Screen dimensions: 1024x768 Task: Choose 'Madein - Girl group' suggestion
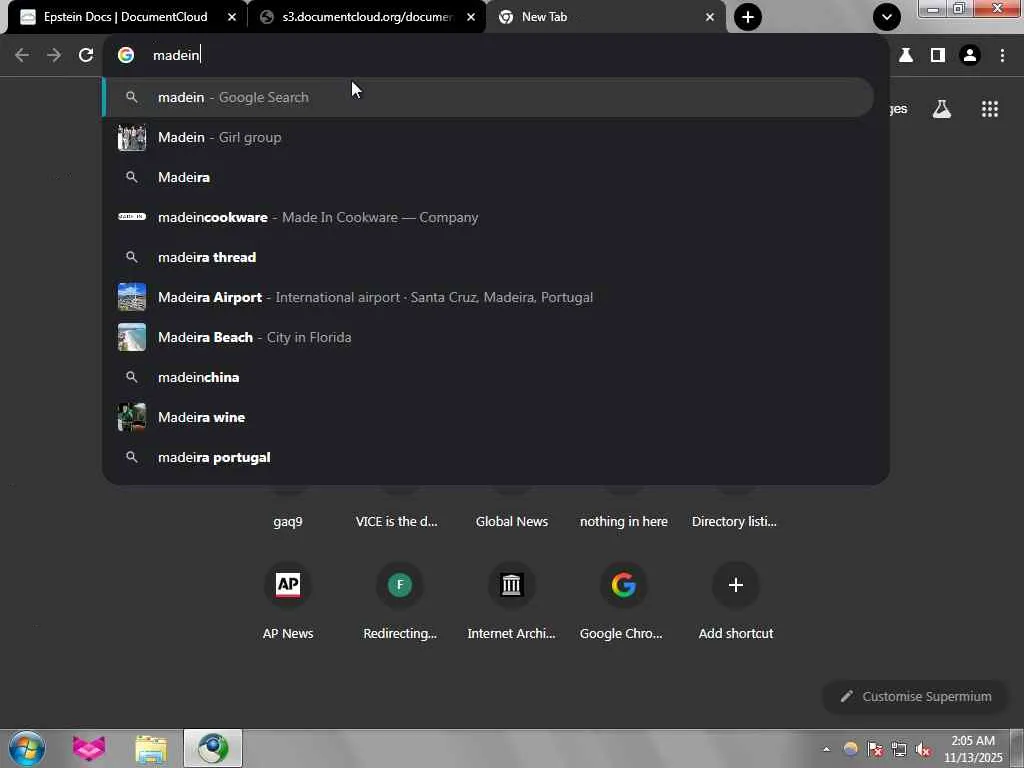pos(488,137)
